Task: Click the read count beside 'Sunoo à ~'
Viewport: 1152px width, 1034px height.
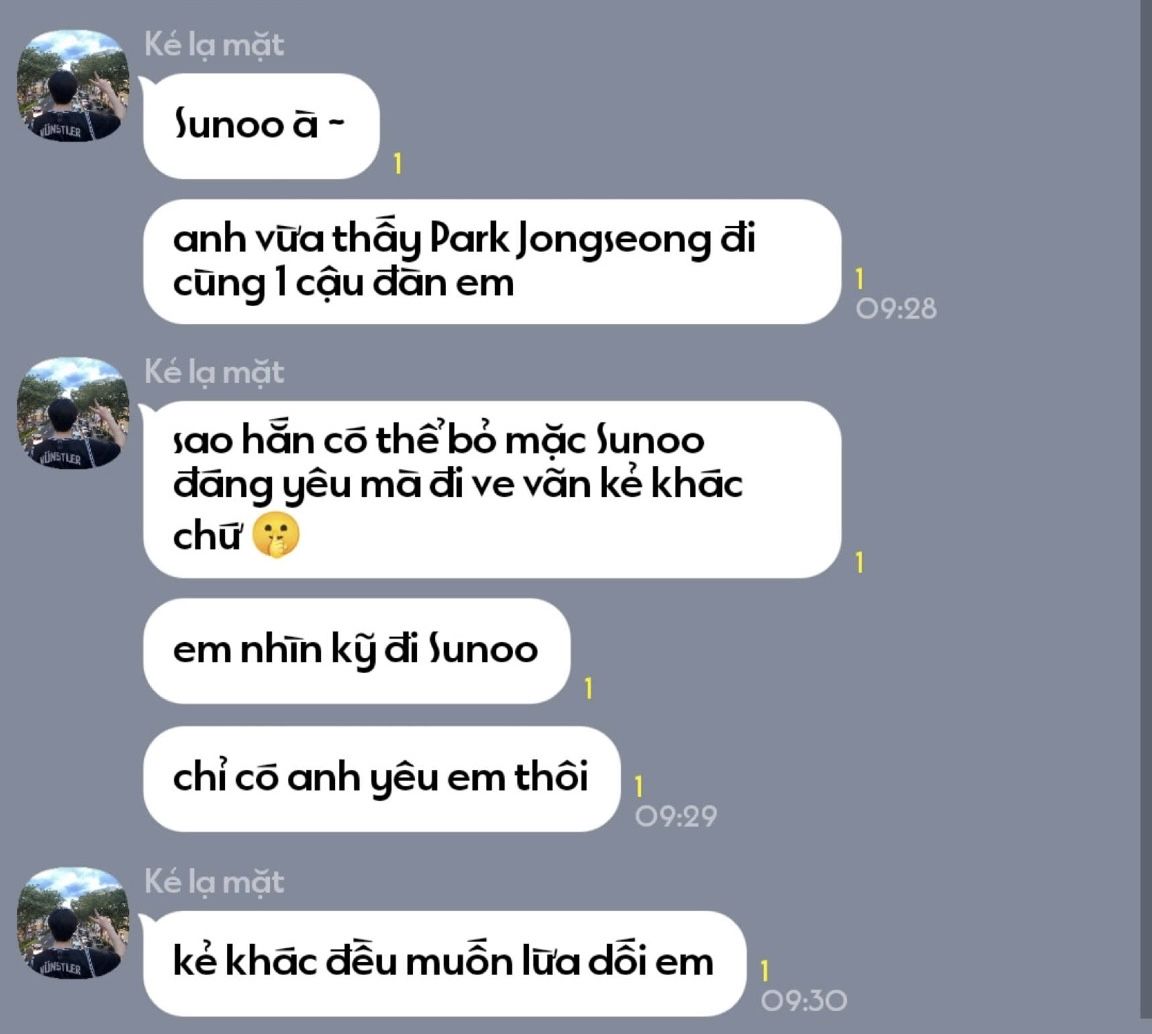Action: tap(397, 163)
